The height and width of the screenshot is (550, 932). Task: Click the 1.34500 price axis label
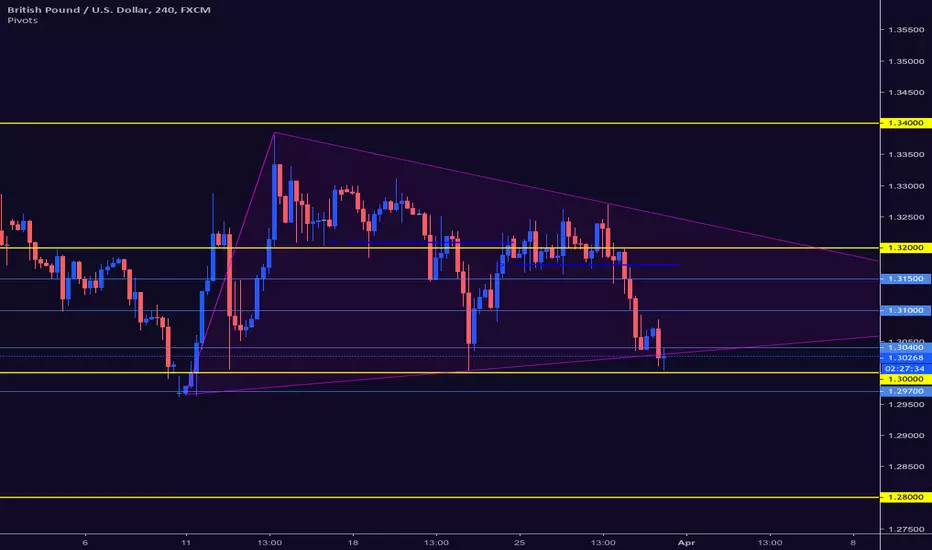coord(906,92)
